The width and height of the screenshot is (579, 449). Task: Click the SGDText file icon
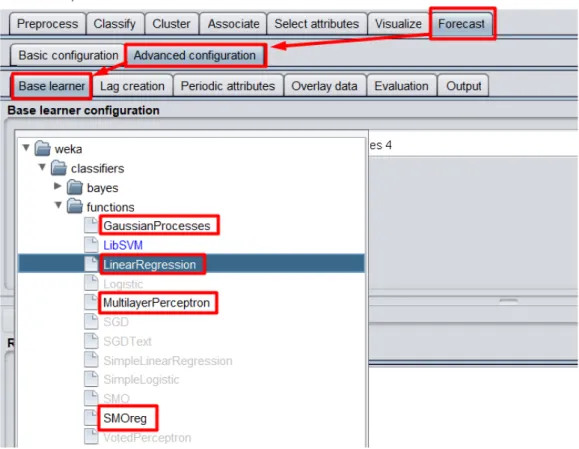[x=91, y=340]
